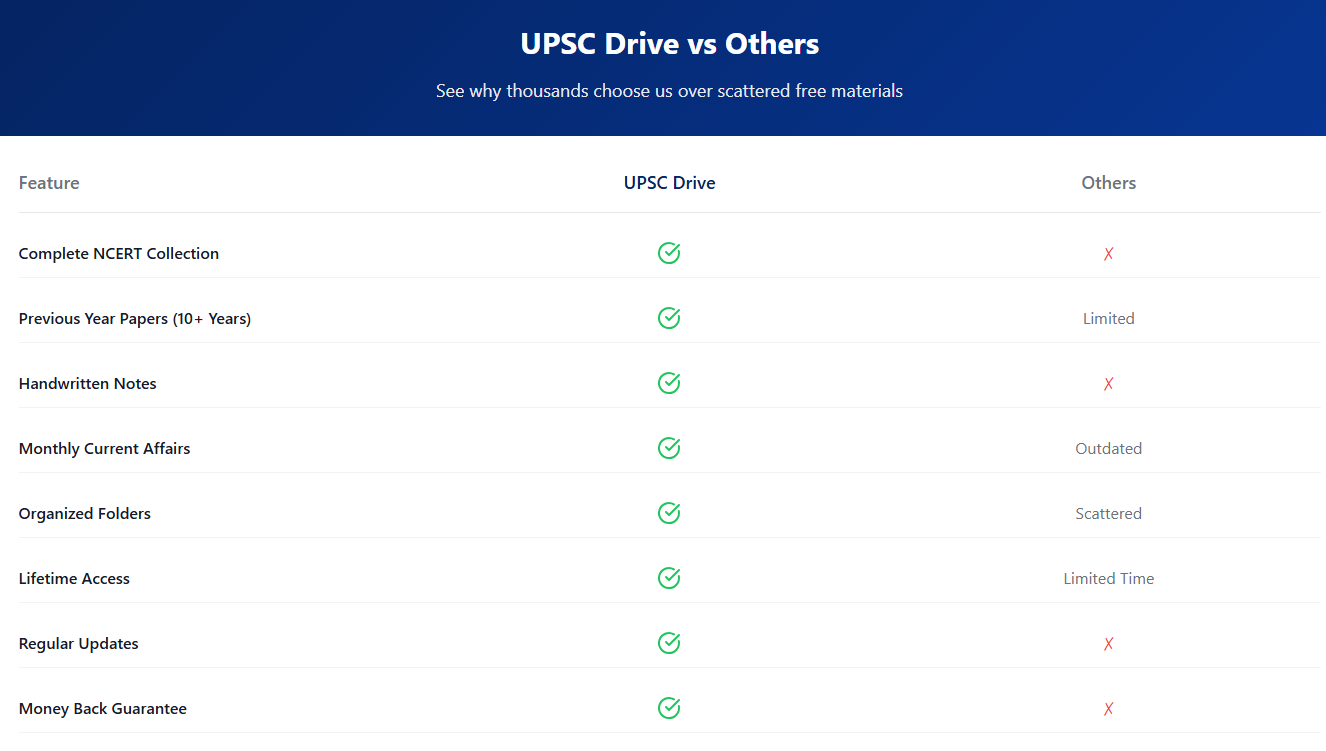The image size is (1326, 751).
Task: Click red X for Regular Updates
Action: click(x=1108, y=644)
